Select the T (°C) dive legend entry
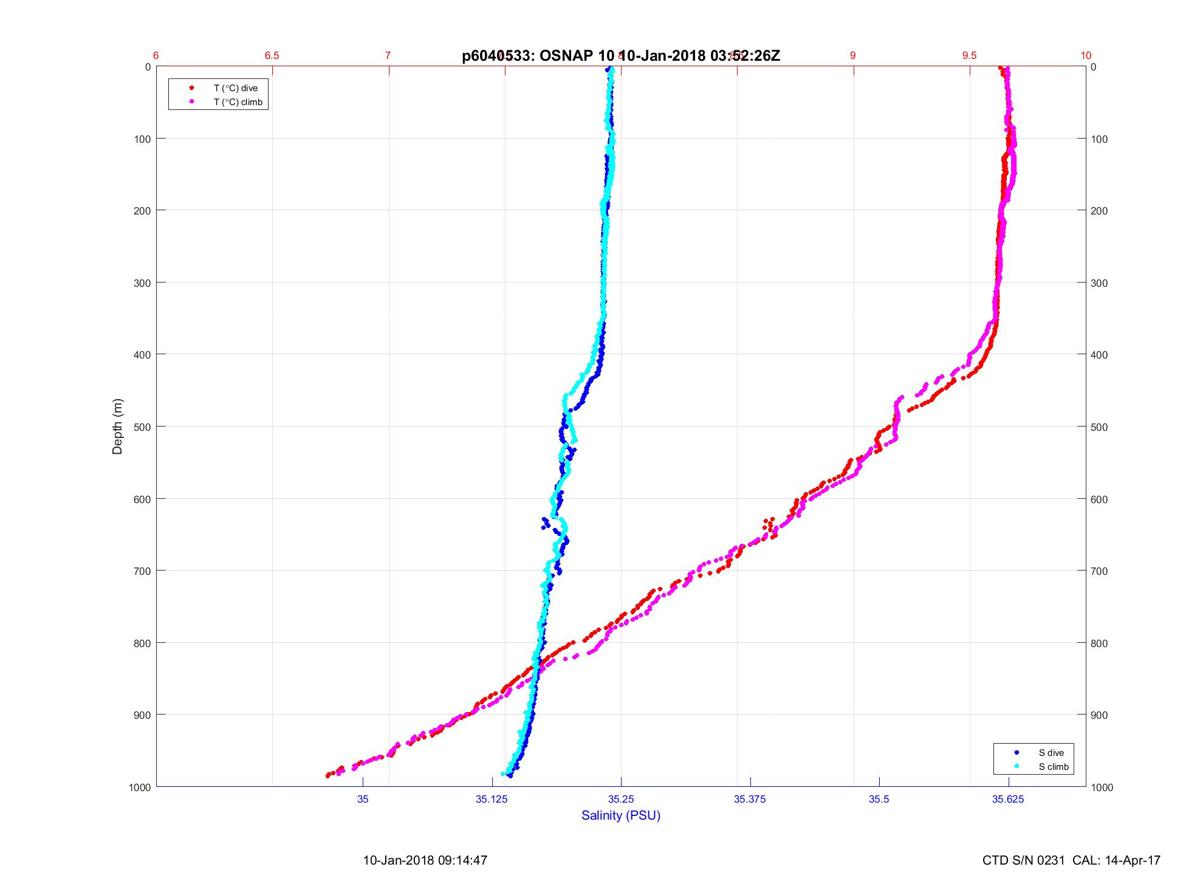This screenshot has height=885, width=1200. (236, 88)
